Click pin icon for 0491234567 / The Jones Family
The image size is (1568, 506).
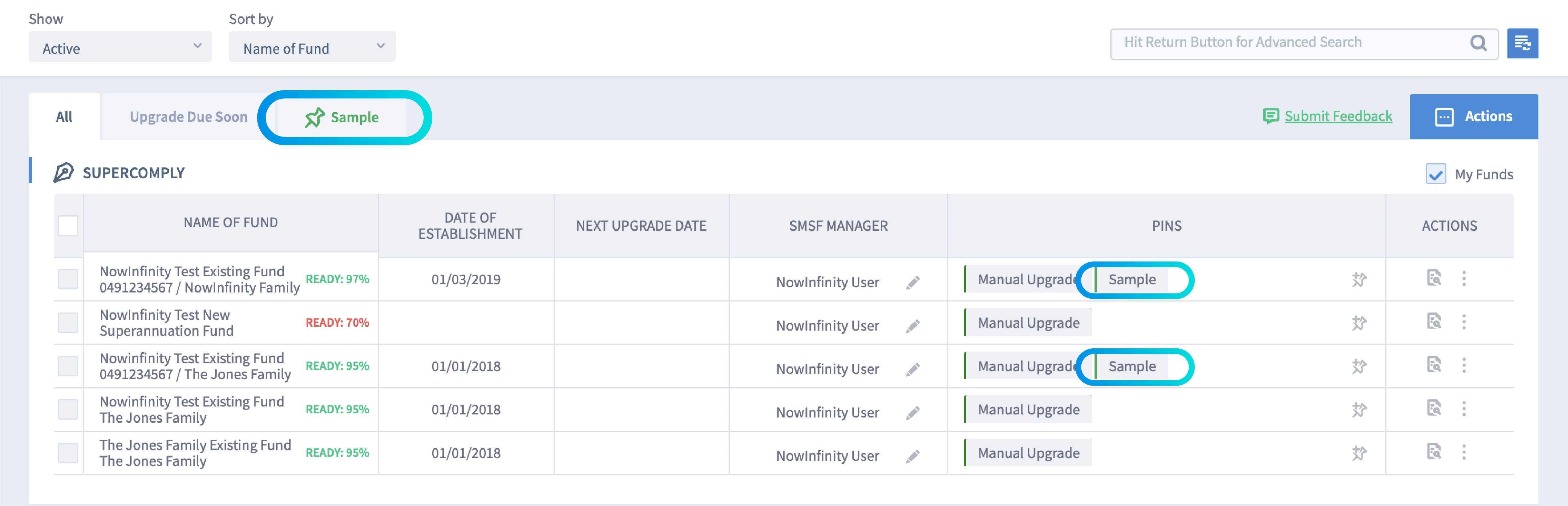click(1359, 366)
